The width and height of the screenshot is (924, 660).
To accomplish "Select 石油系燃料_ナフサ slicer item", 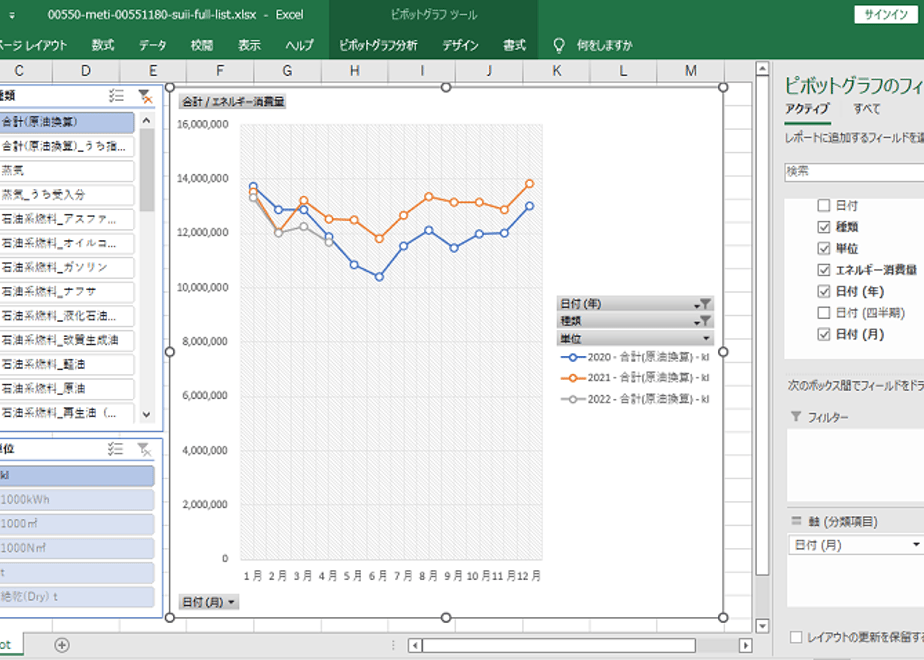I will [67, 291].
